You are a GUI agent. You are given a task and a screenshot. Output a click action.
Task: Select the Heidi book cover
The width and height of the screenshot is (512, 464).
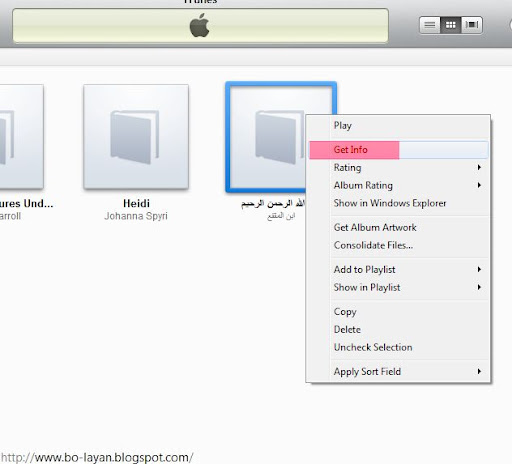136,137
